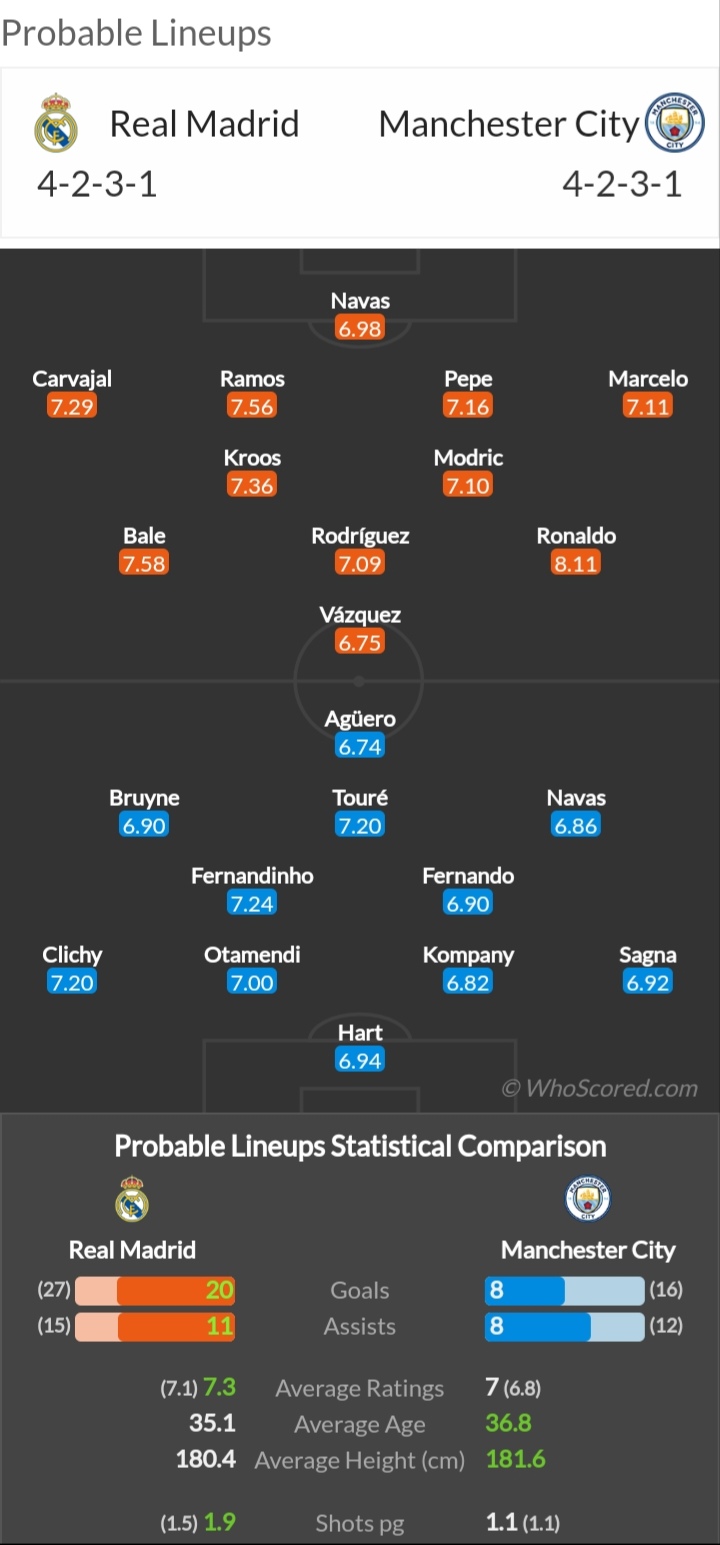
Task: Click the Real Madrid orange goals bar
Action: (x=176, y=1290)
